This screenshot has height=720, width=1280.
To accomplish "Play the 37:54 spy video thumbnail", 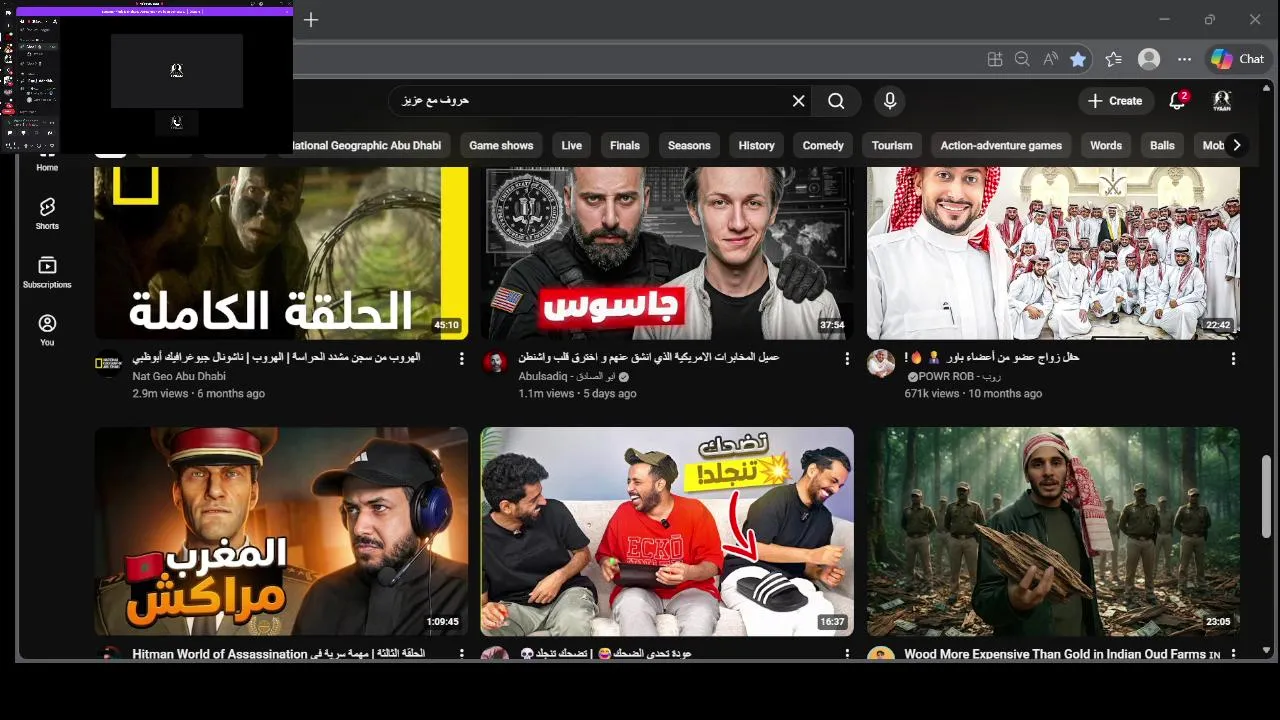I will click(667, 253).
